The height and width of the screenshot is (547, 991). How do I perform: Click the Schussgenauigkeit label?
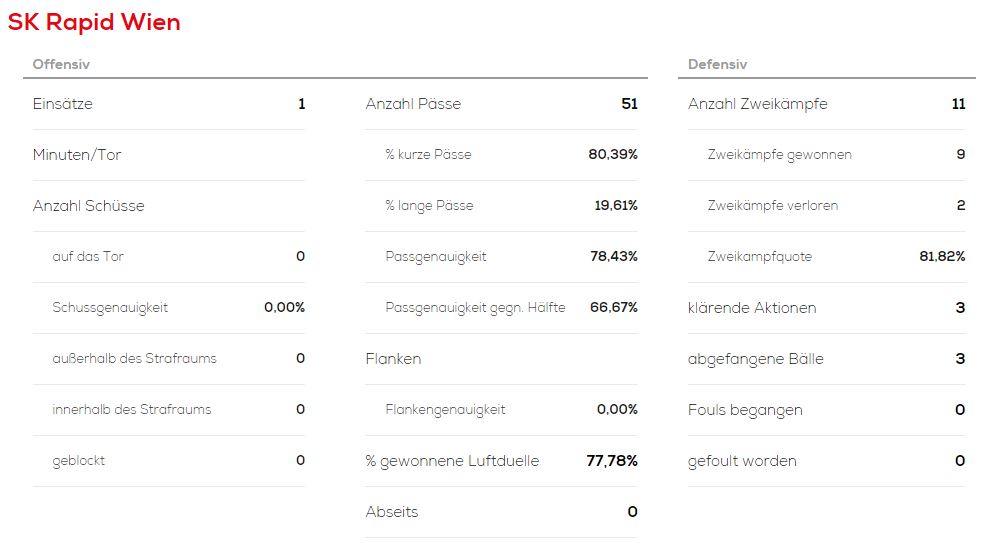(x=110, y=308)
